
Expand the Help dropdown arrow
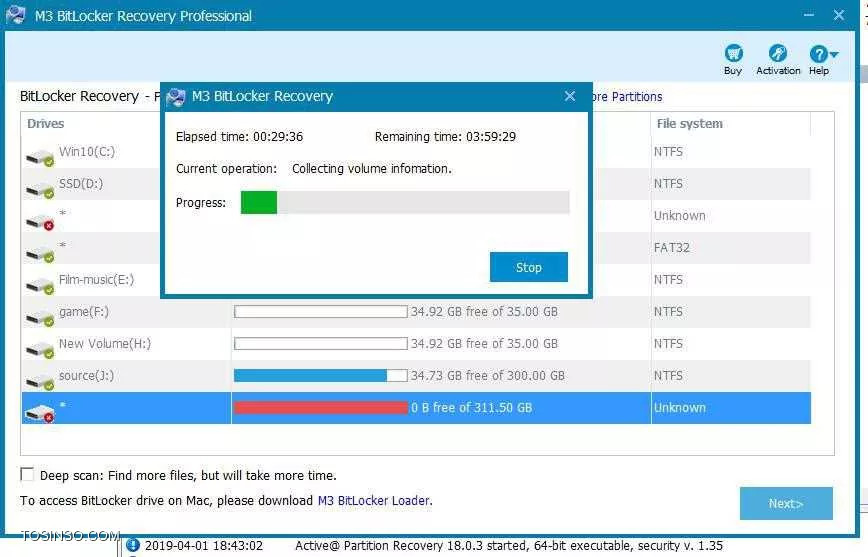[834, 54]
